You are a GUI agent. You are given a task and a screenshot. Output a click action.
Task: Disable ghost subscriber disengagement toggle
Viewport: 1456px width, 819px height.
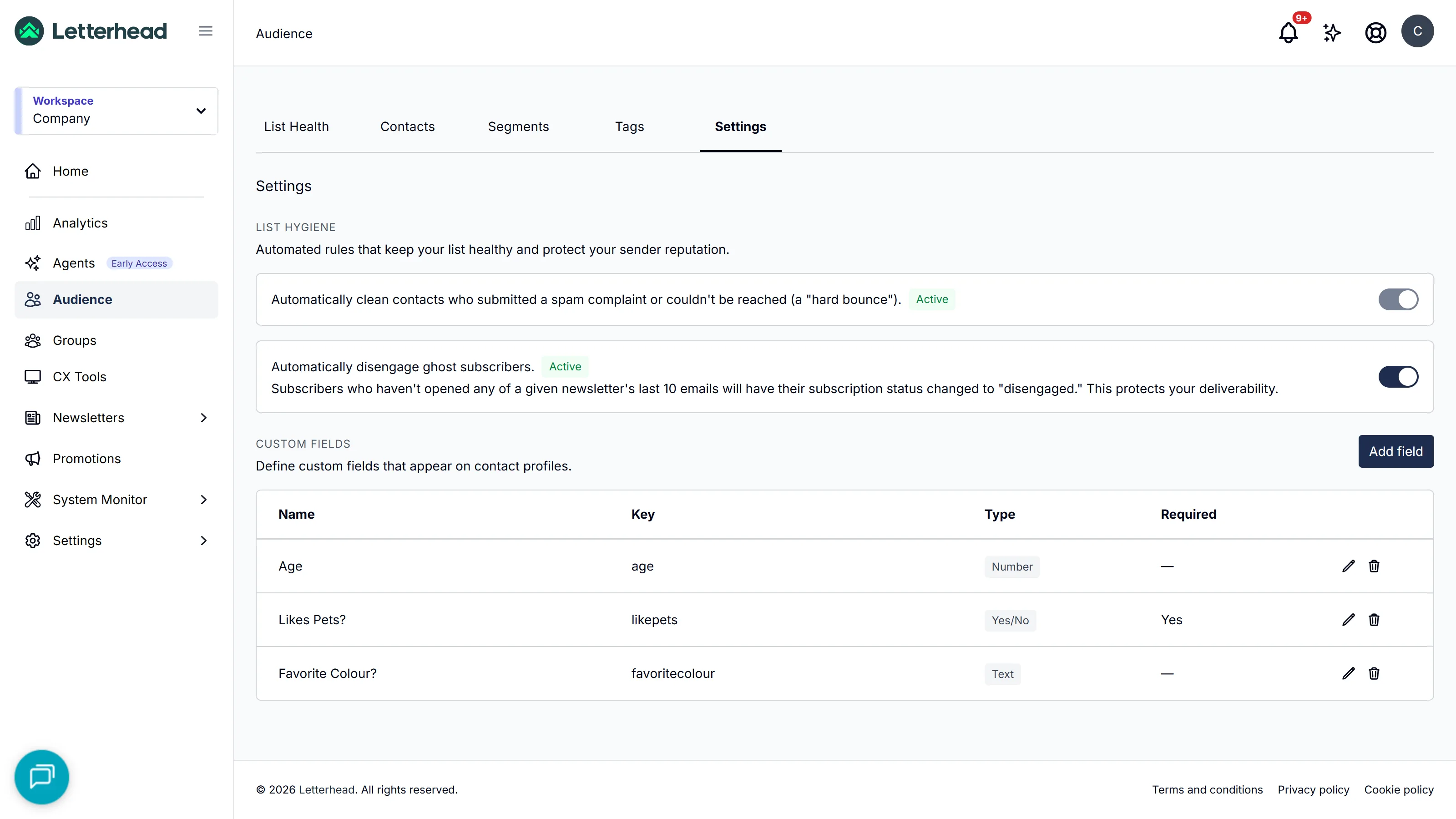point(1398,376)
